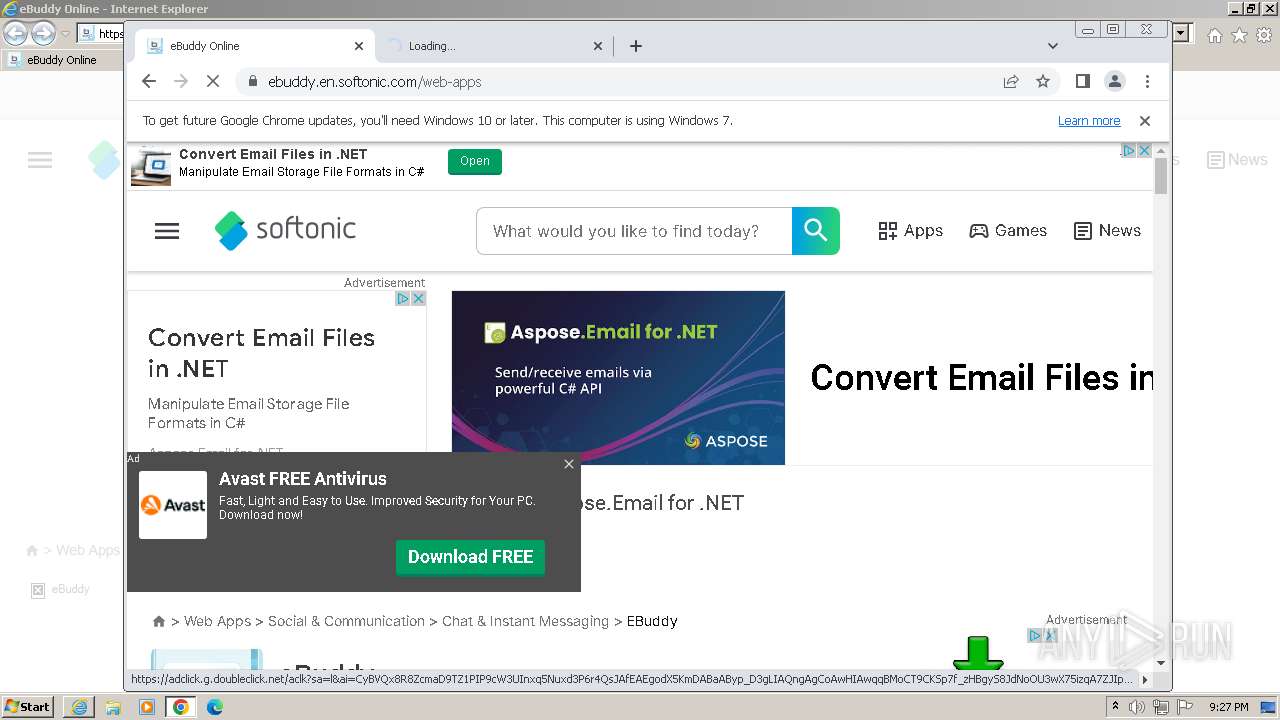Image resolution: width=1280 pixels, height=720 pixels.
Task: Open Chrome from the taskbar
Action: click(181, 707)
